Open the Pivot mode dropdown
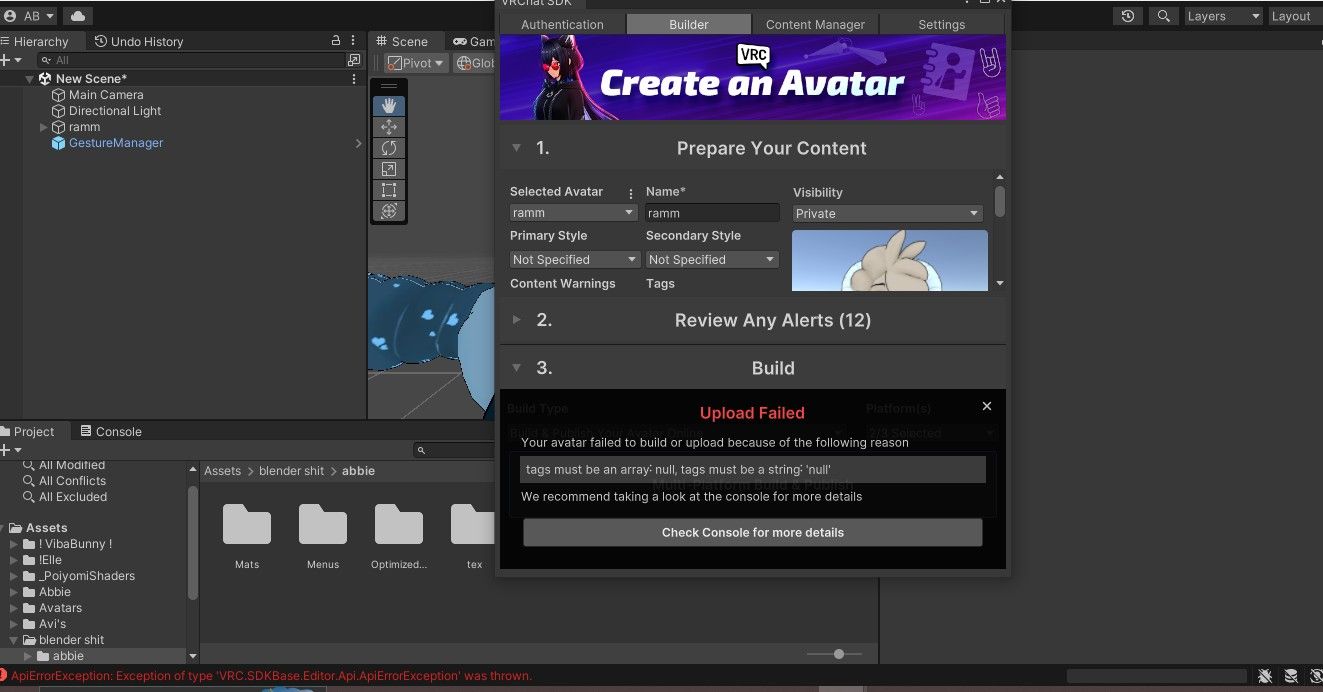 click(416, 63)
